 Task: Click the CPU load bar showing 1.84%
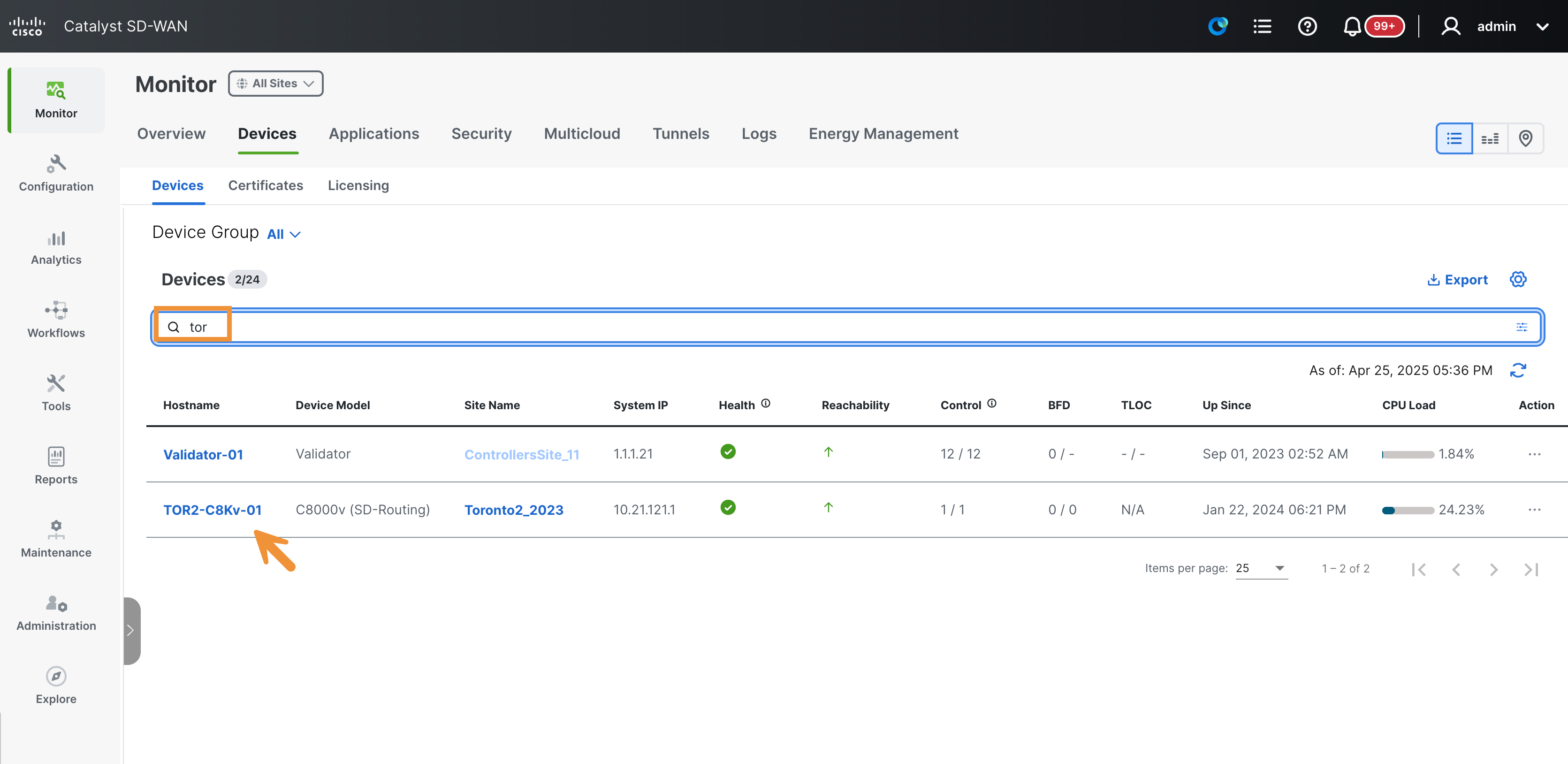pyautogui.click(x=1408, y=454)
